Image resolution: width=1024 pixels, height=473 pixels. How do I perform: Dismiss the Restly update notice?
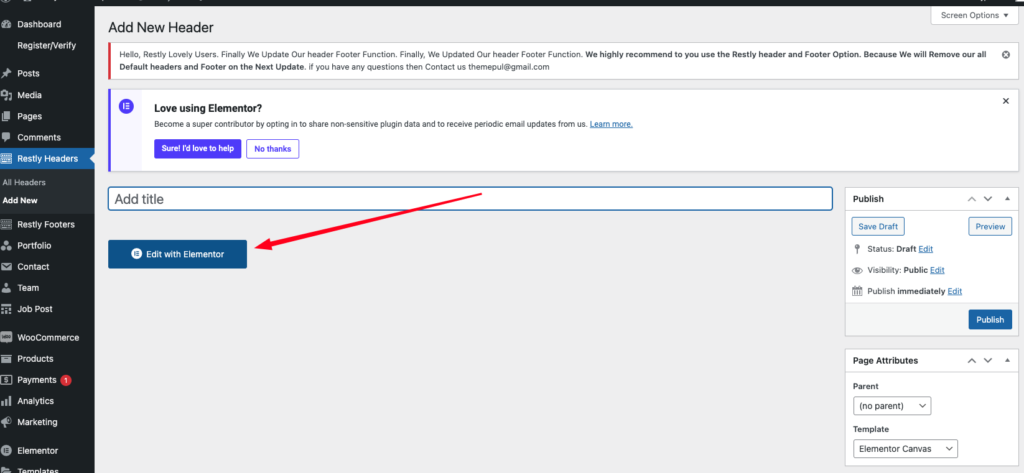click(x=1005, y=54)
